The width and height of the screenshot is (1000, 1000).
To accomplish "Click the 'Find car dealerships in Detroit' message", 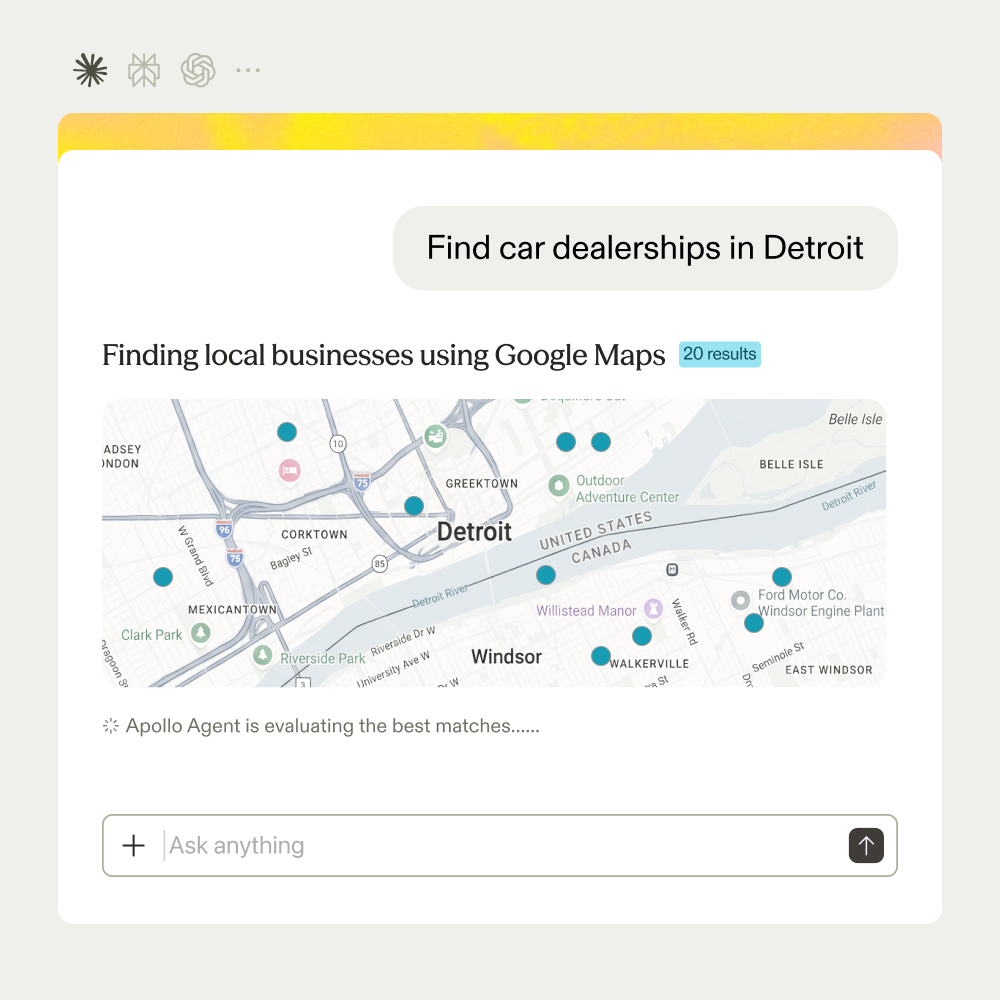I will (645, 248).
